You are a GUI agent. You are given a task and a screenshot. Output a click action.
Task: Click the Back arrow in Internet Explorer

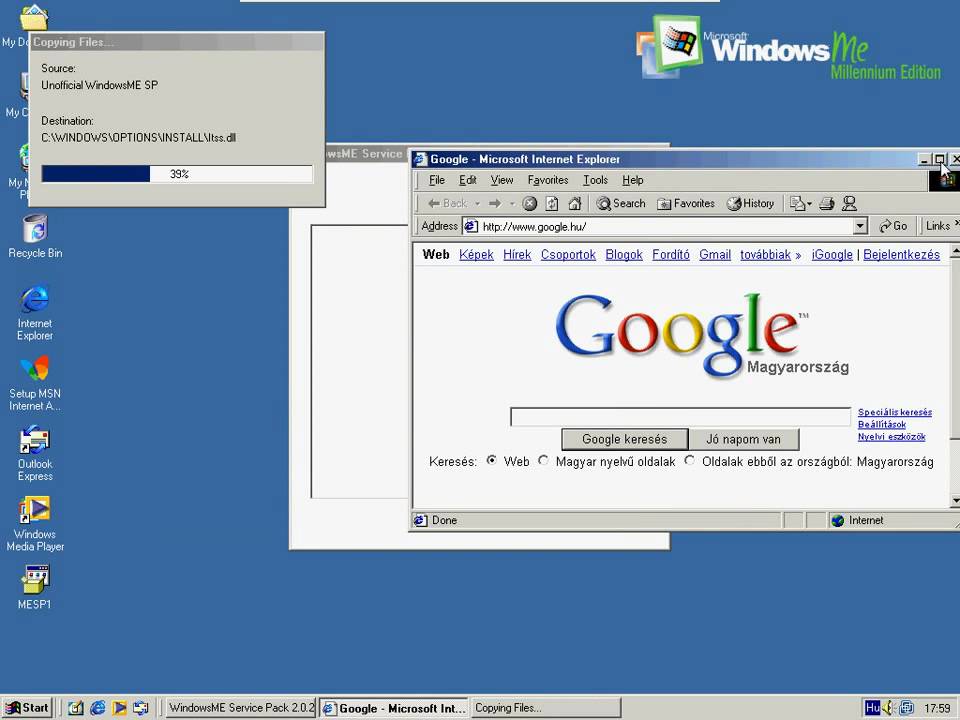coord(448,203)
